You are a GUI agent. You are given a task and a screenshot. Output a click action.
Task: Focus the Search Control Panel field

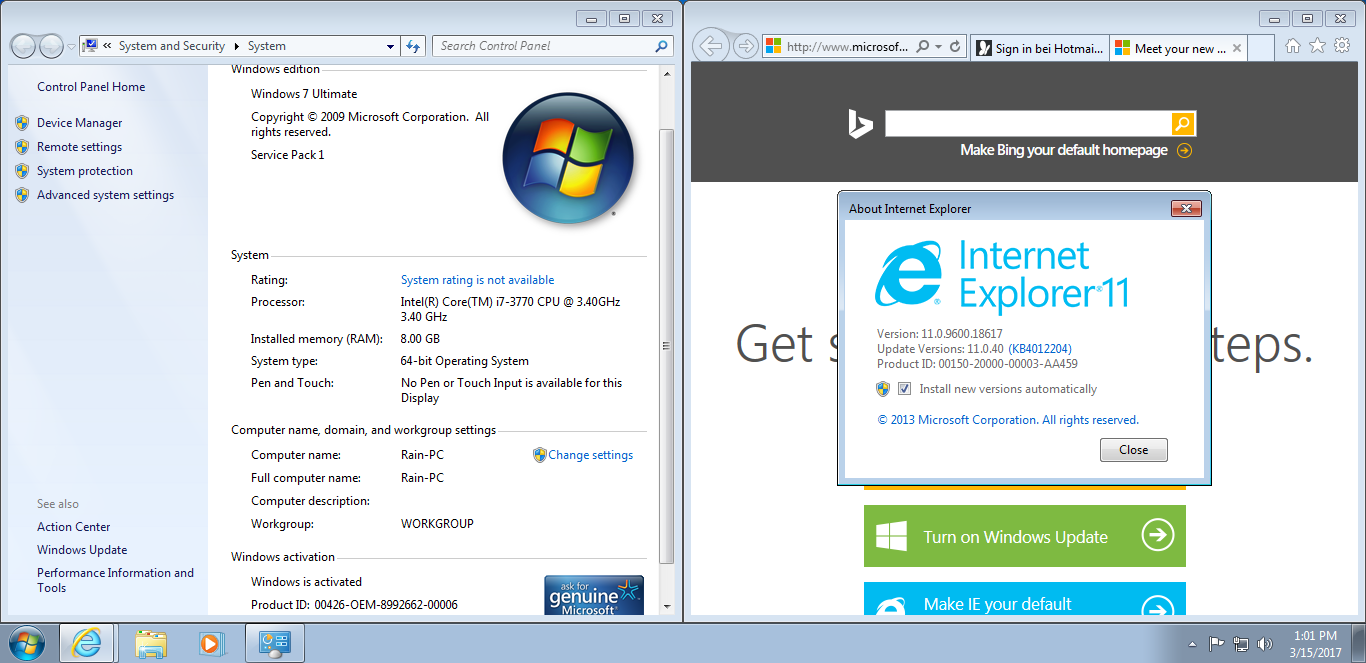click(544, 46)
